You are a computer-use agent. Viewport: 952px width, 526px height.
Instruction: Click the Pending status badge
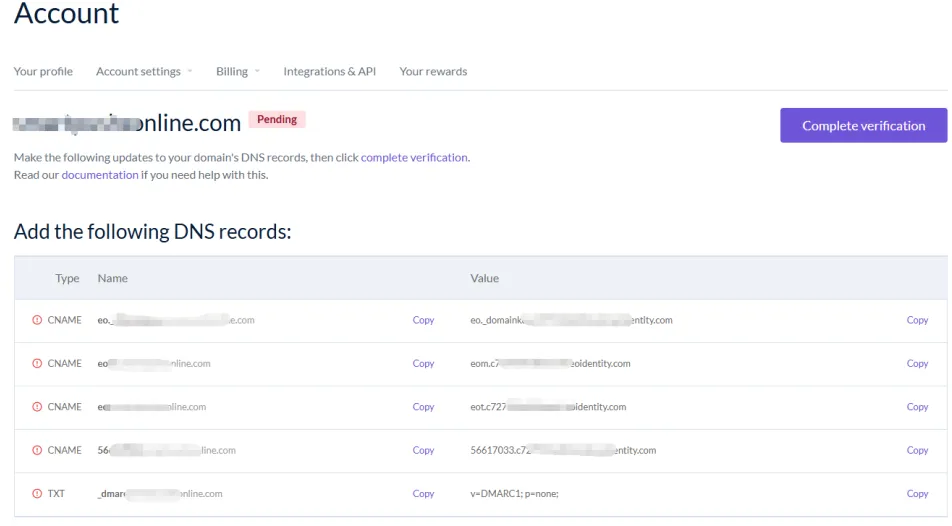pyautogui.click(x=277, y=119)
